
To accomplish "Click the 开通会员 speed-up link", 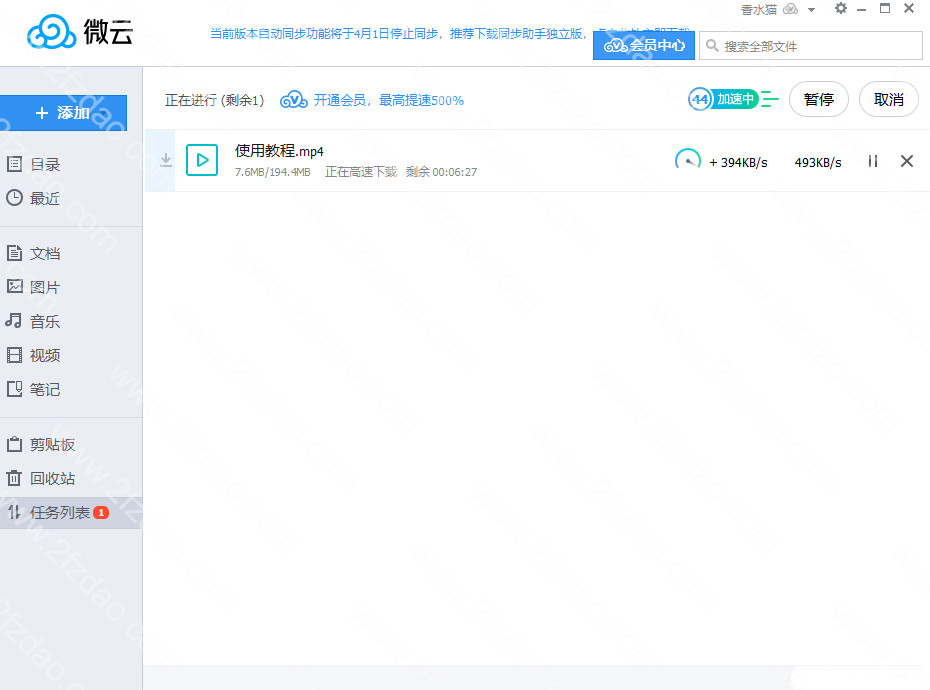I will tap(388, 100).
